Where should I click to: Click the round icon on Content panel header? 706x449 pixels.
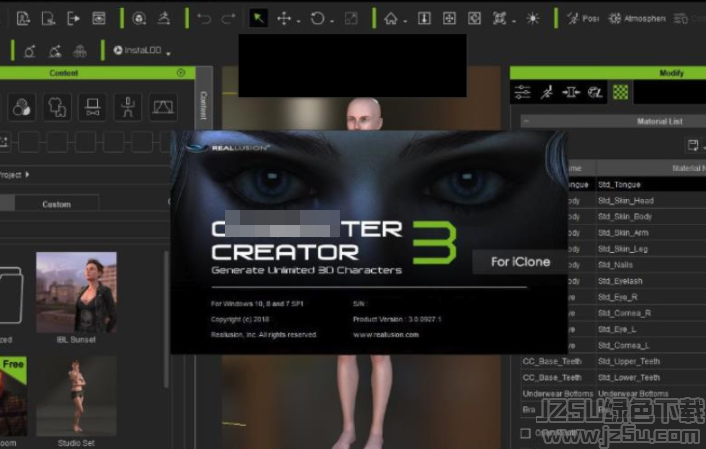[x=181, y=73]
